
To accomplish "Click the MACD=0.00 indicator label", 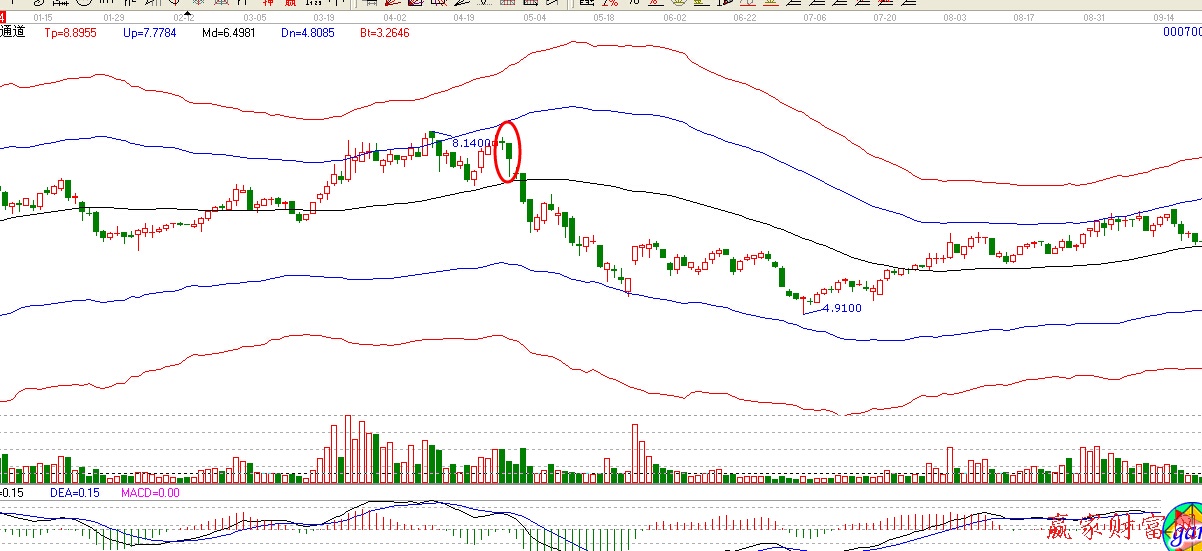I will pos(150,492).
